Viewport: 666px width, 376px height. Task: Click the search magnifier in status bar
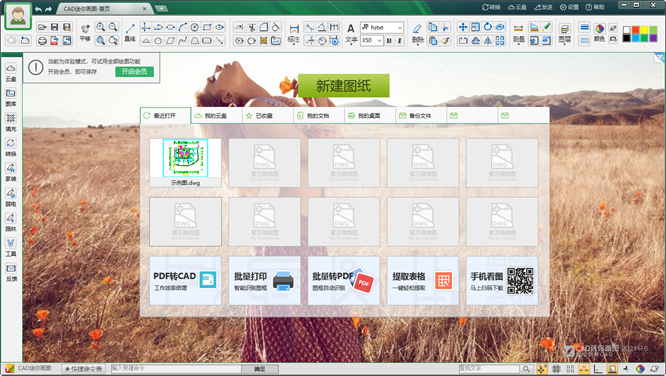pyautogui.click(x=526, y=369)
